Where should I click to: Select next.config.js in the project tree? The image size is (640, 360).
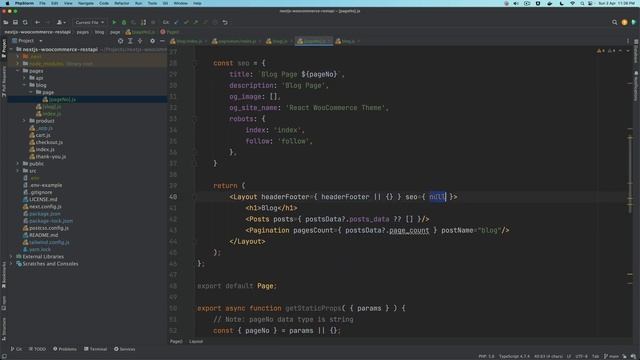click(45, 207)
